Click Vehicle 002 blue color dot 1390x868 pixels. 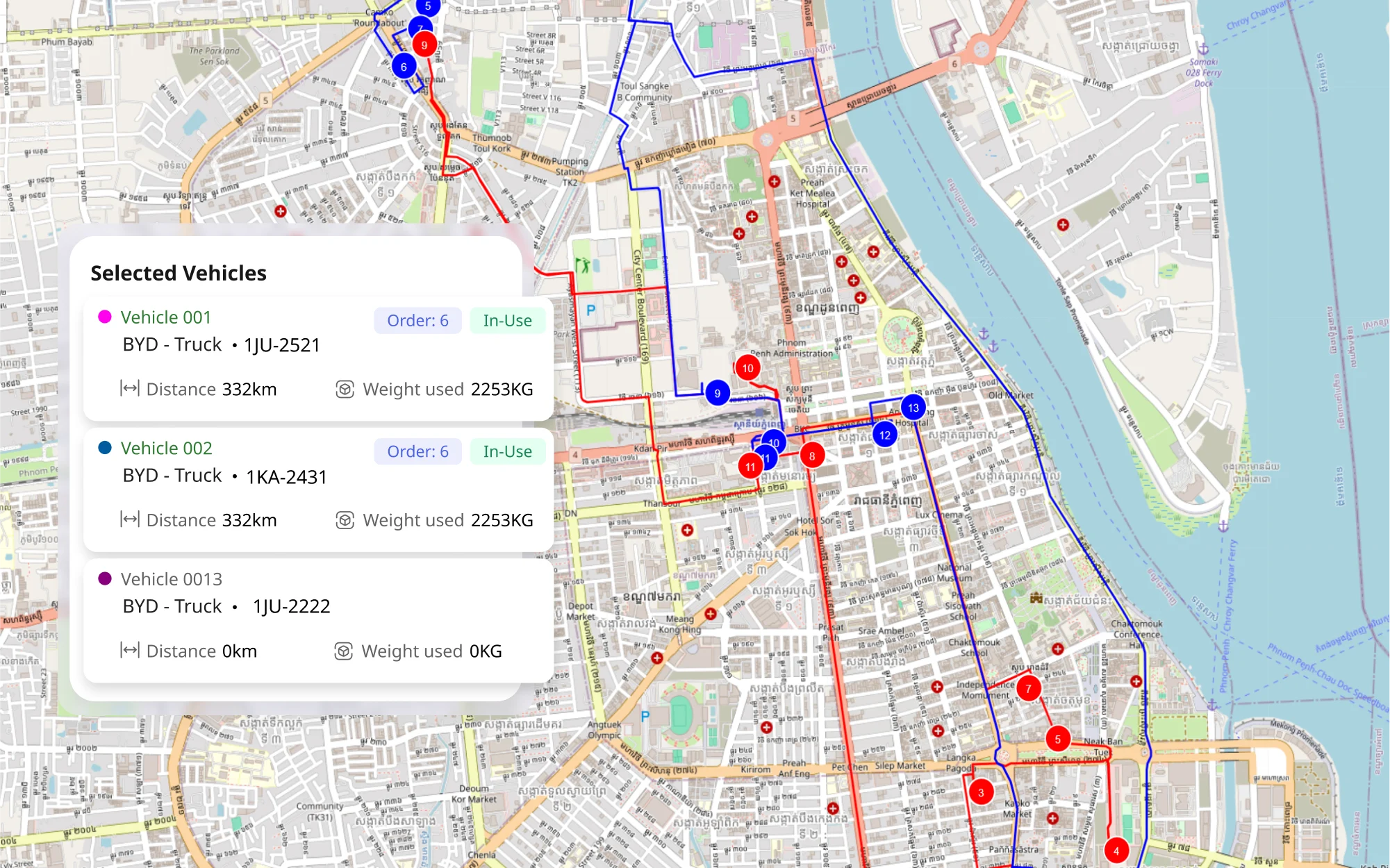(105, 448)
